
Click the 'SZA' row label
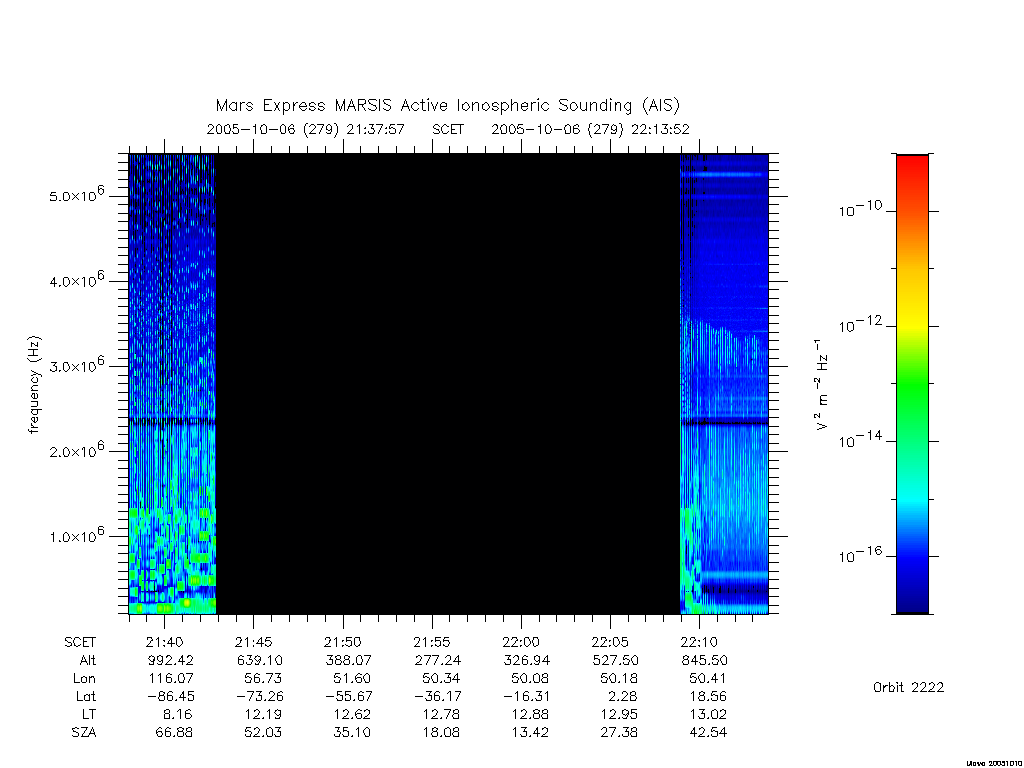pos(84,733)
